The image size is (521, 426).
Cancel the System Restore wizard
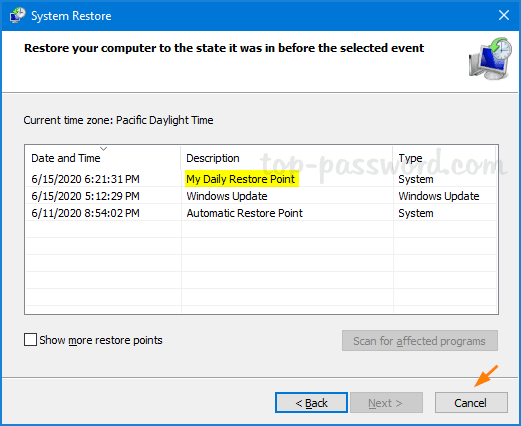[471, 403]
